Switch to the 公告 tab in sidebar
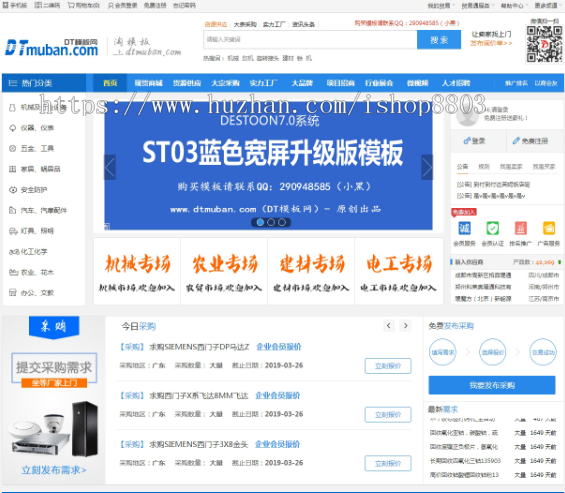The height and width of the screenshot is (493, 565). [462, 166]
